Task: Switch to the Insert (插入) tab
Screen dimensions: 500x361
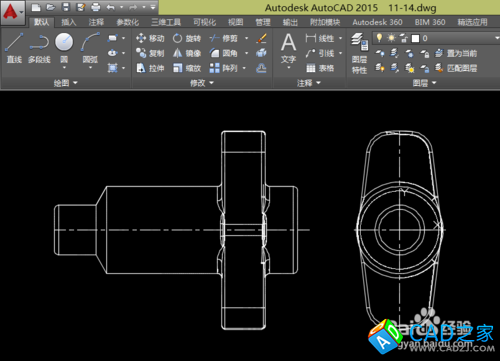Action: tap(69, 22)
